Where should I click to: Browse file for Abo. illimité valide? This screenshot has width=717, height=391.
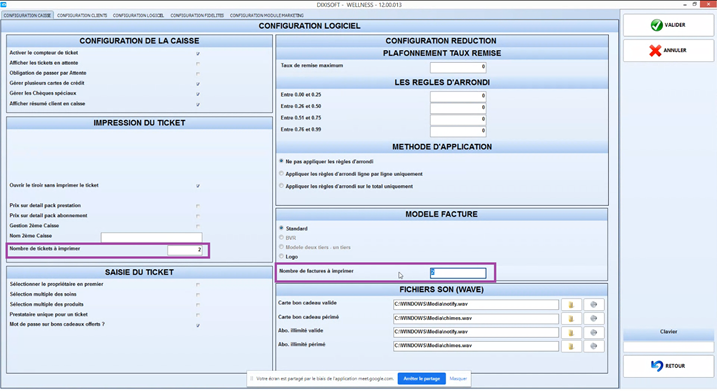pos(571,332)
